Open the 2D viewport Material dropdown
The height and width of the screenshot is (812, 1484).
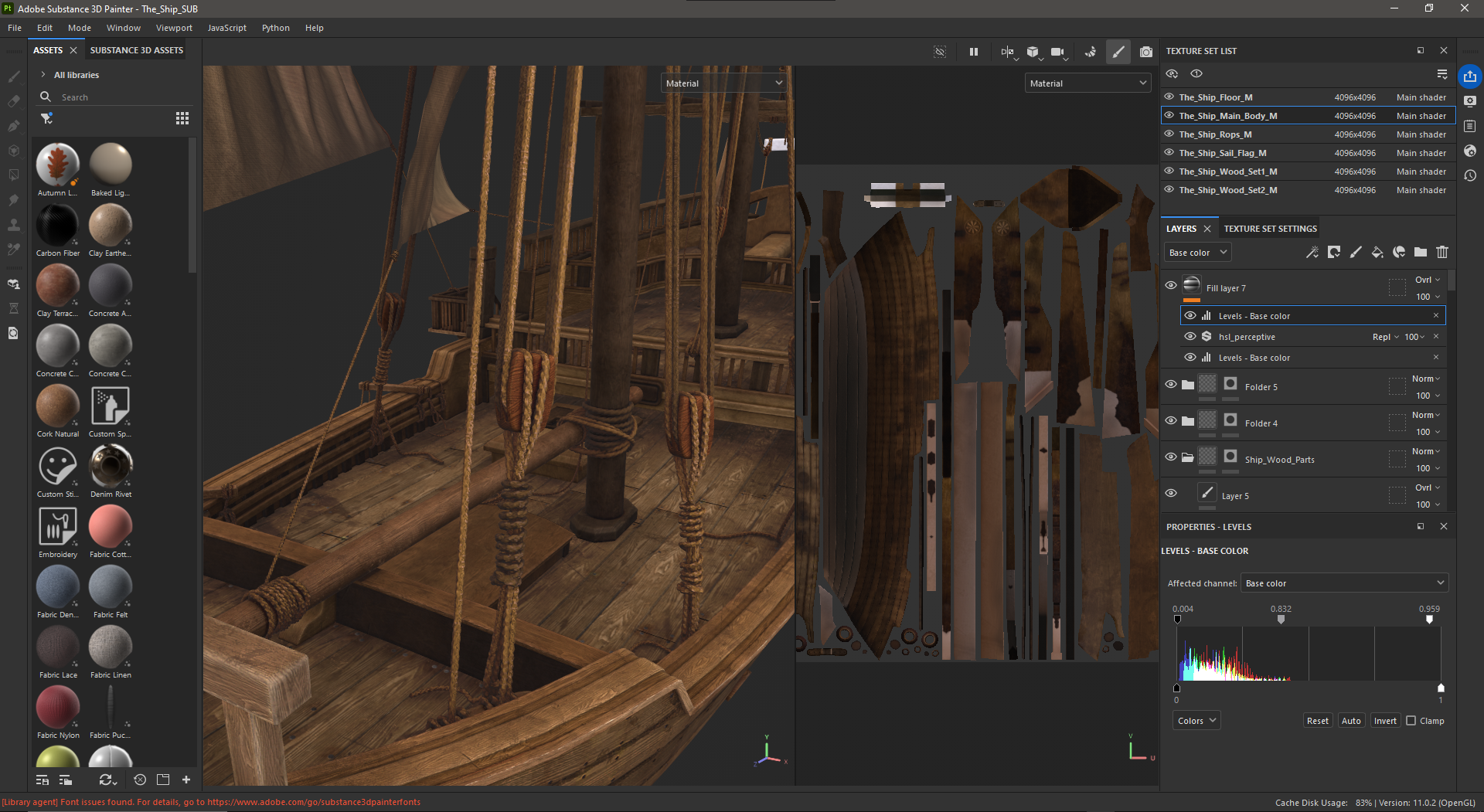coord(1088,83)
